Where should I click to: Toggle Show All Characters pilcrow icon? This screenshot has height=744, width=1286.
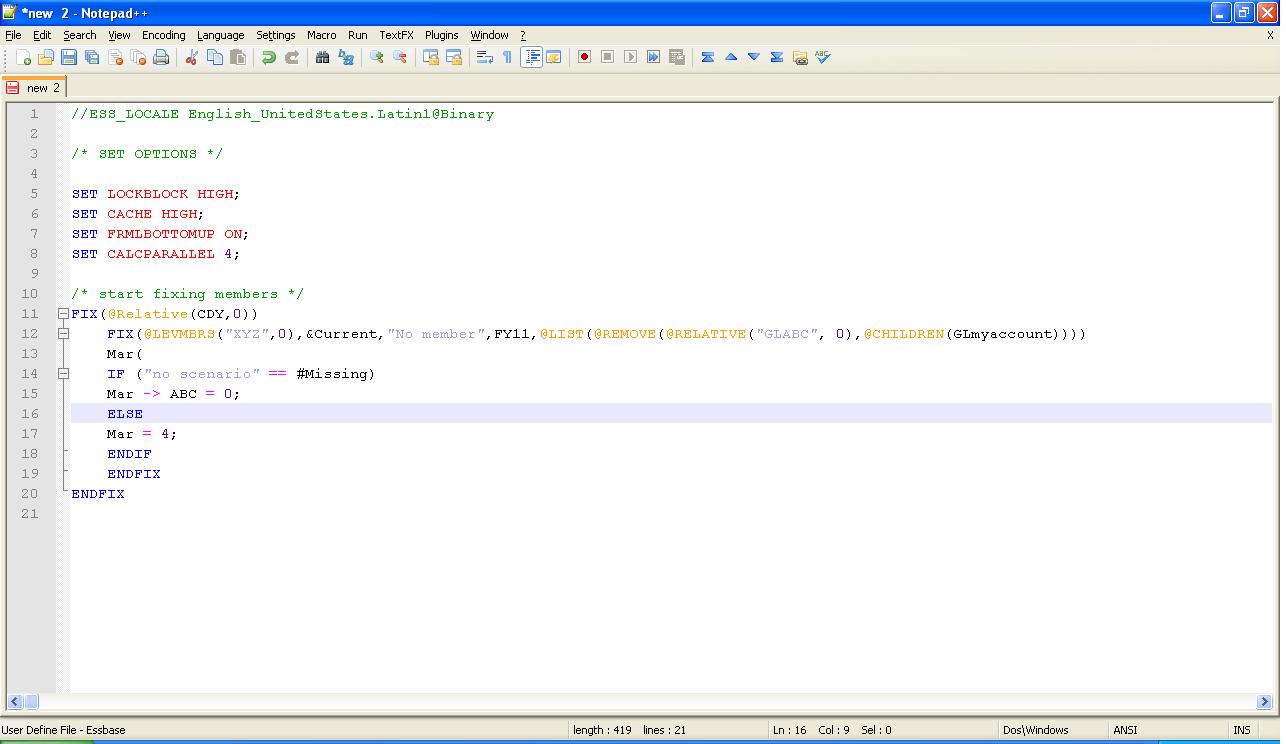507,57
